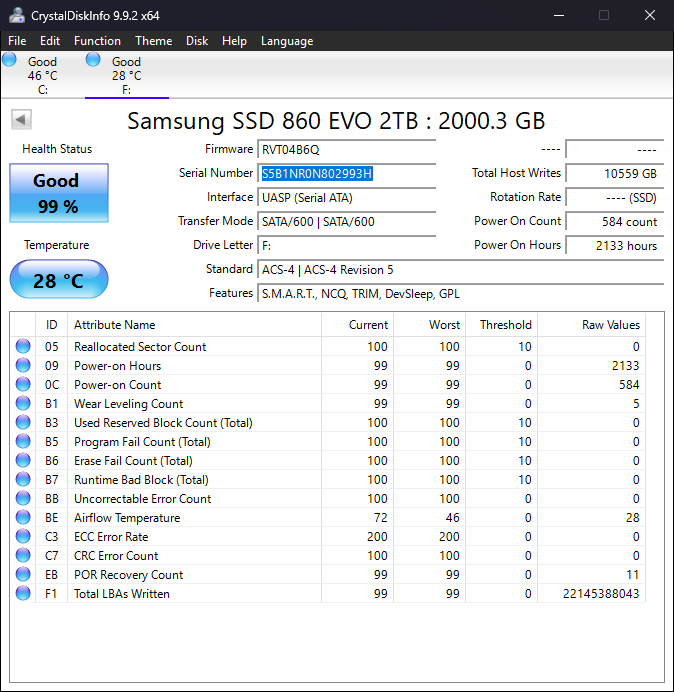Select the Reallocated Sector Count row name
This screenshot has width=674, height=692.
140,347
